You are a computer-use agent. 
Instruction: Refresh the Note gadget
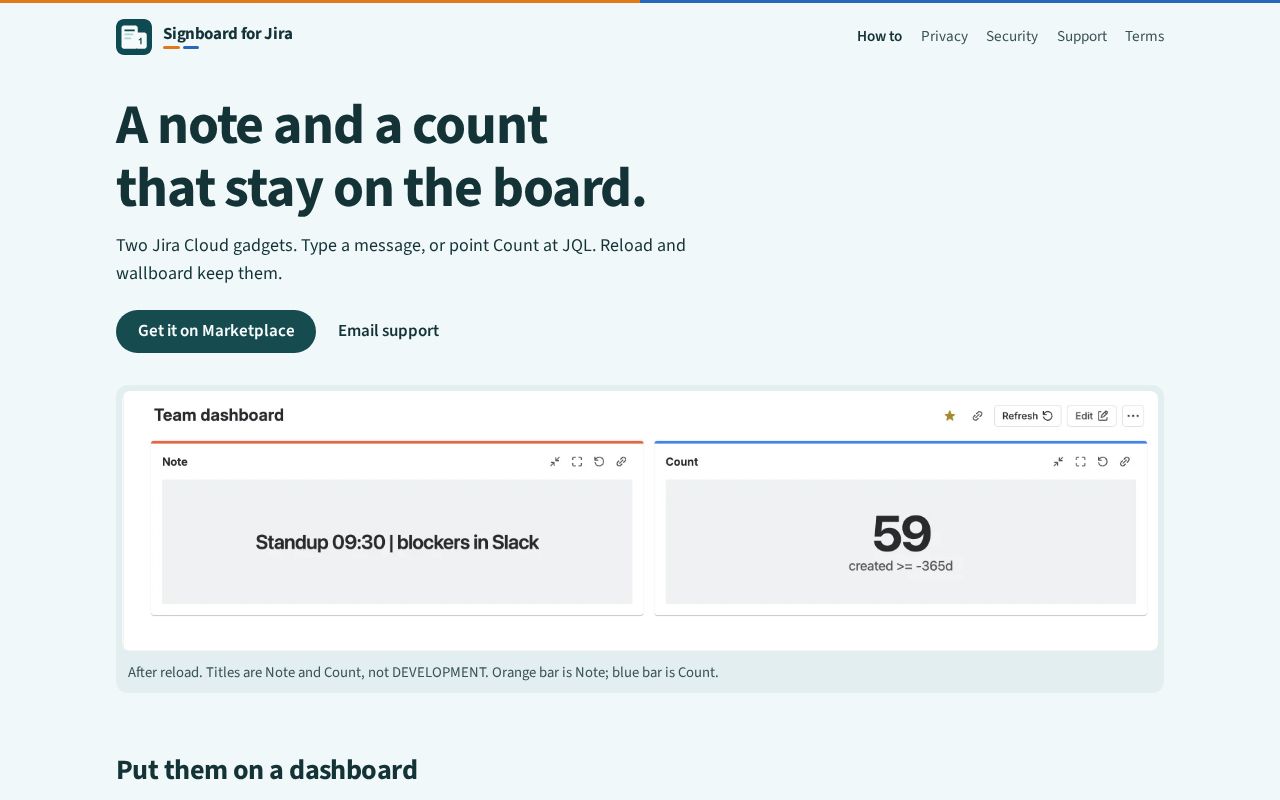point(599,462)
